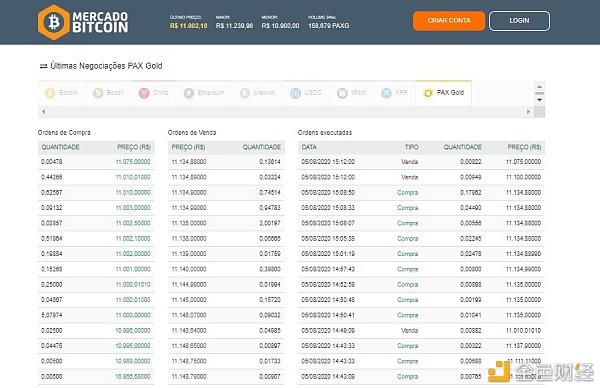600x388 pixels.
Task: Click the left arrow of horizontal scrollbar
Action: 44,111
